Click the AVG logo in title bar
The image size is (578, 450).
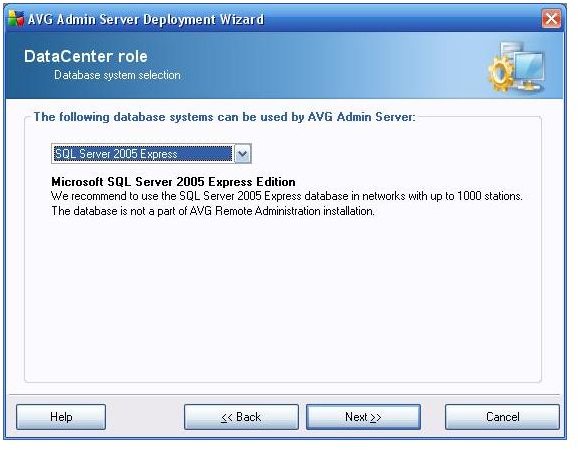16,19
